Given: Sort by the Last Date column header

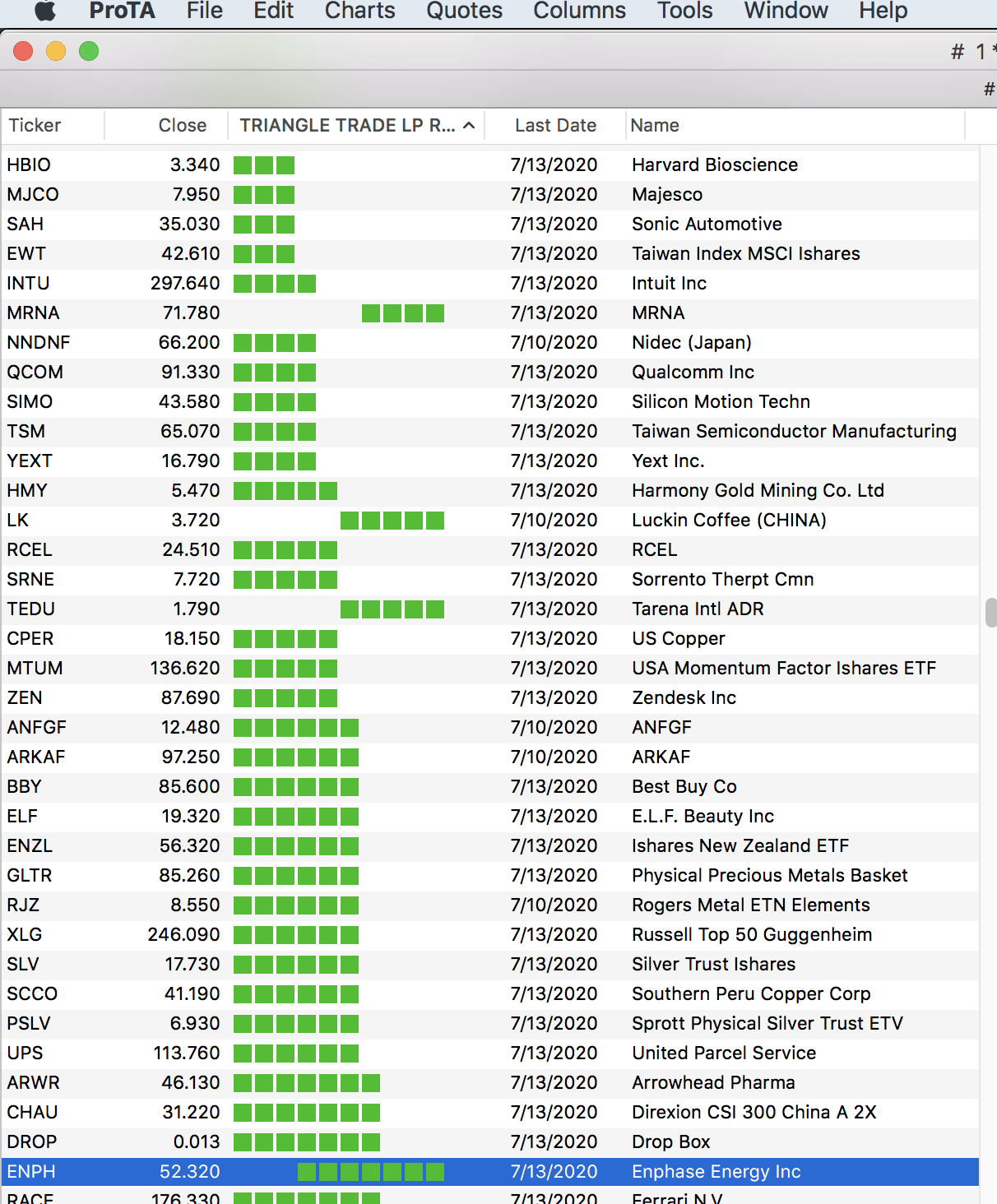Looking at the screenshot, I should (x=555, y=125).
